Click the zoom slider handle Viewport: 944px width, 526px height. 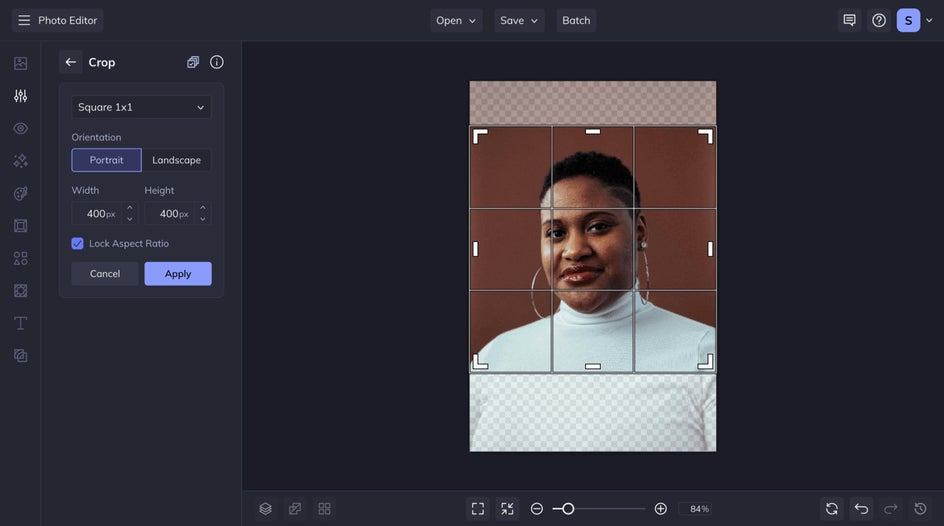[x=567, y=509]
